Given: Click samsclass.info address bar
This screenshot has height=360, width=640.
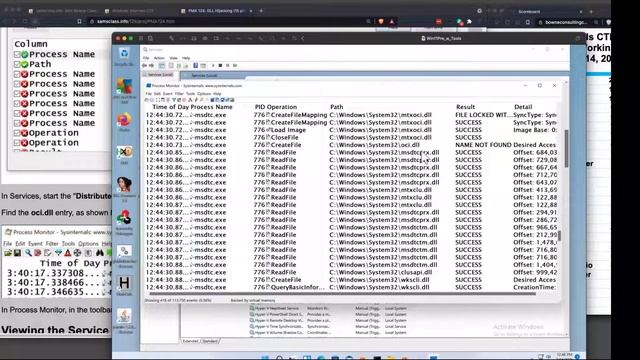Looking at the screenshot, I should click(229, 21).
